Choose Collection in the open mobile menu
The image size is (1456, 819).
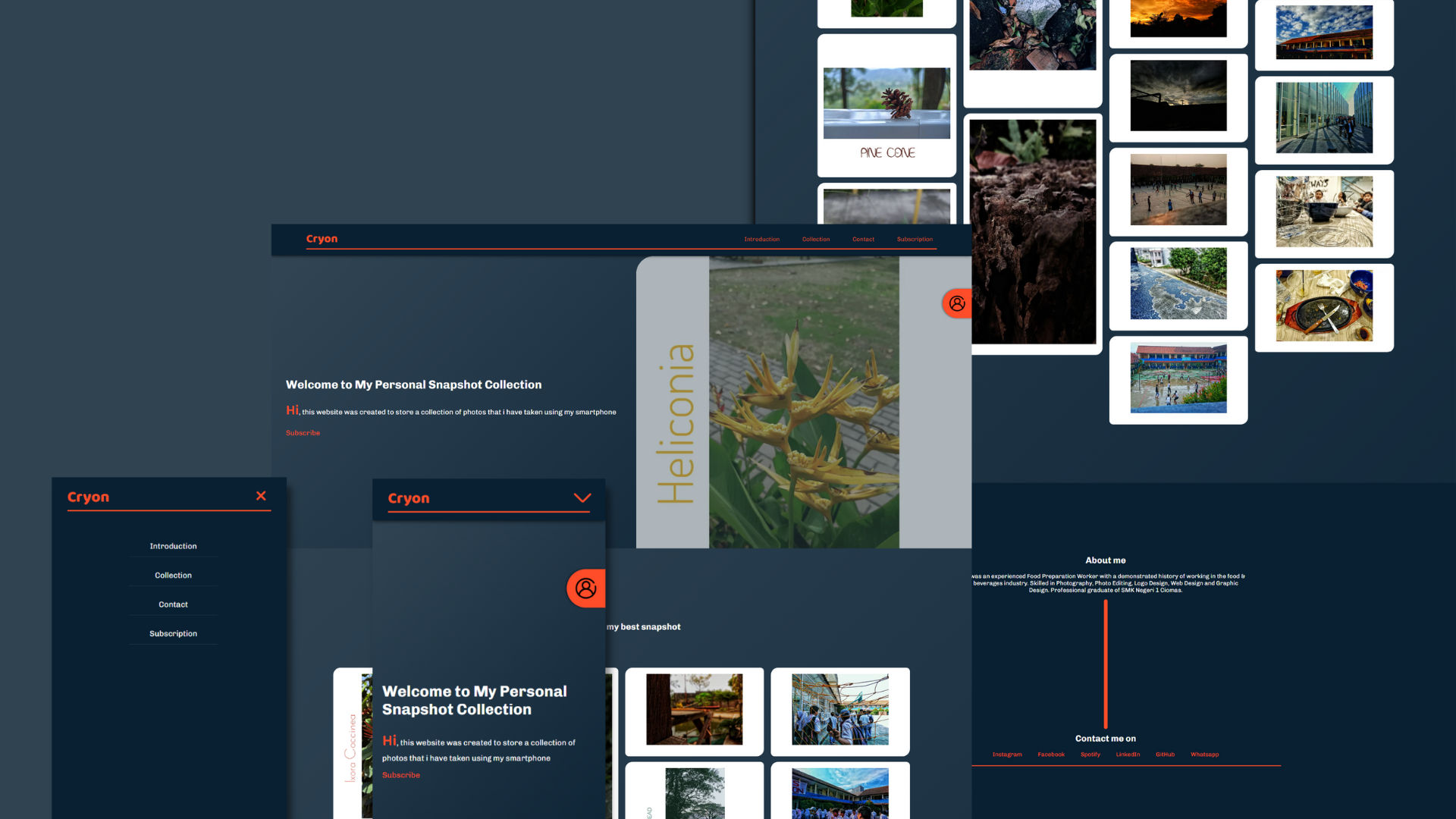point(173,576)
